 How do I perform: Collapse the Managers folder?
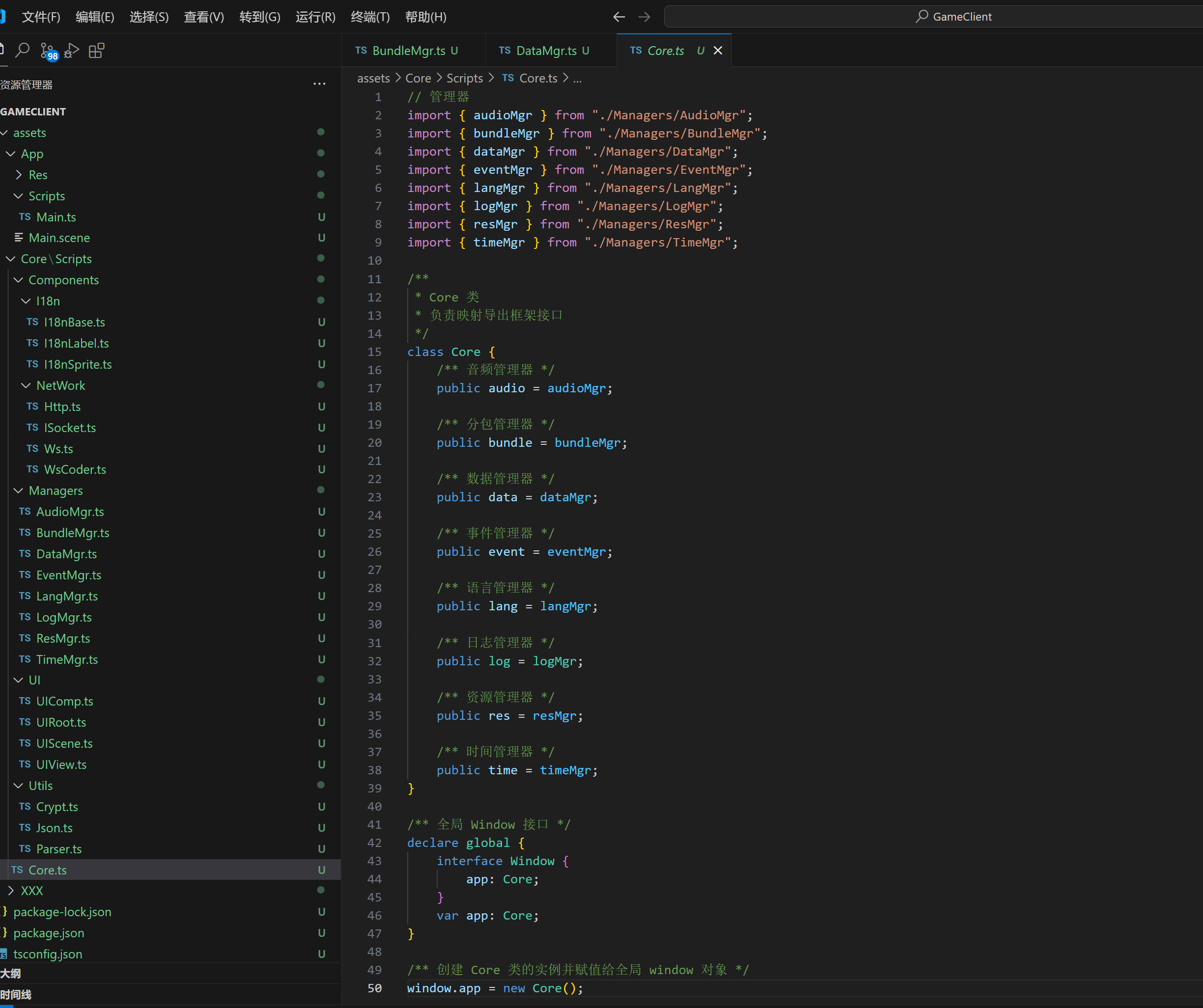(18, 491)
